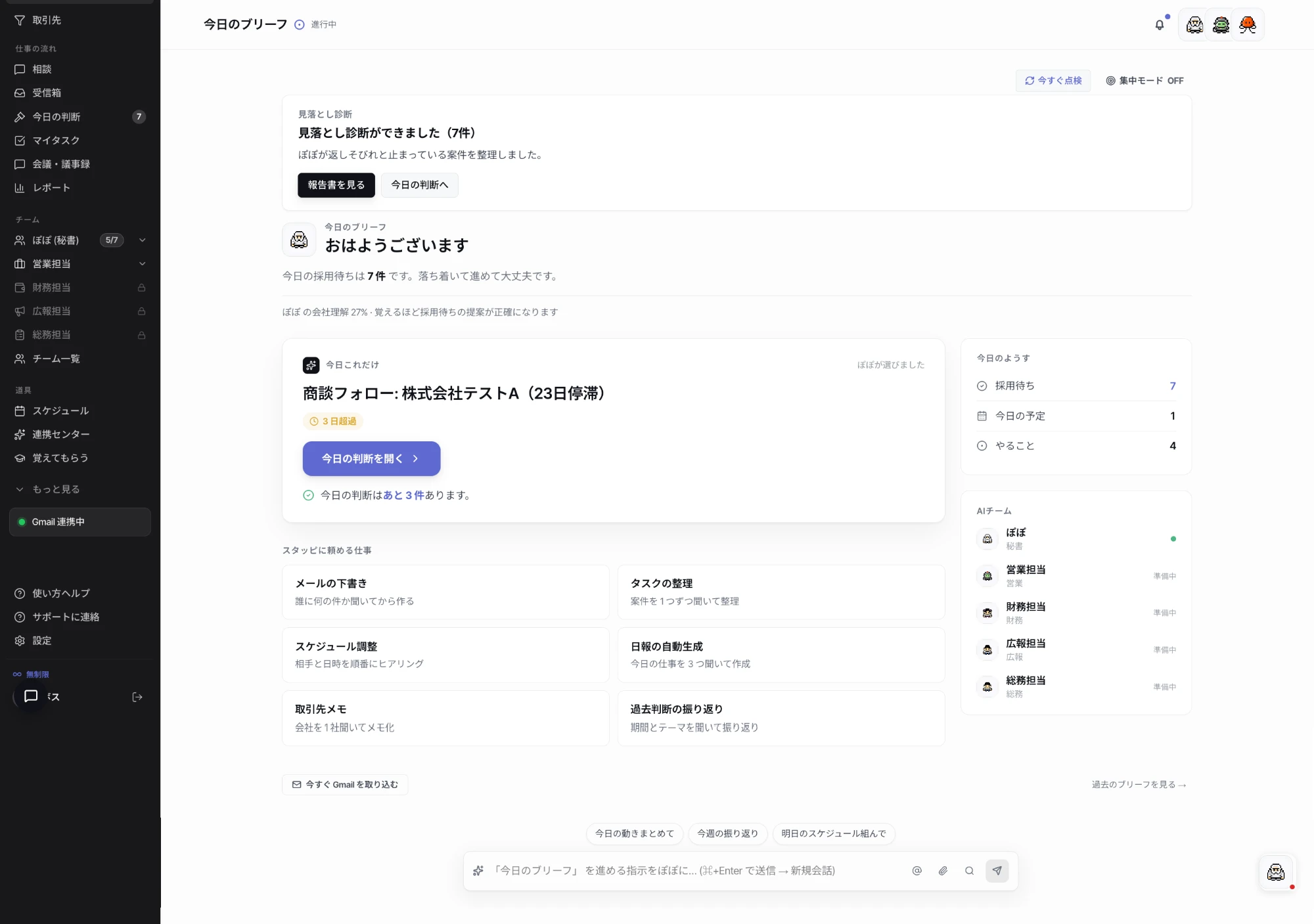
Task: Click 営業担当 avatar in AIチーム list
Action: point(987,576)
